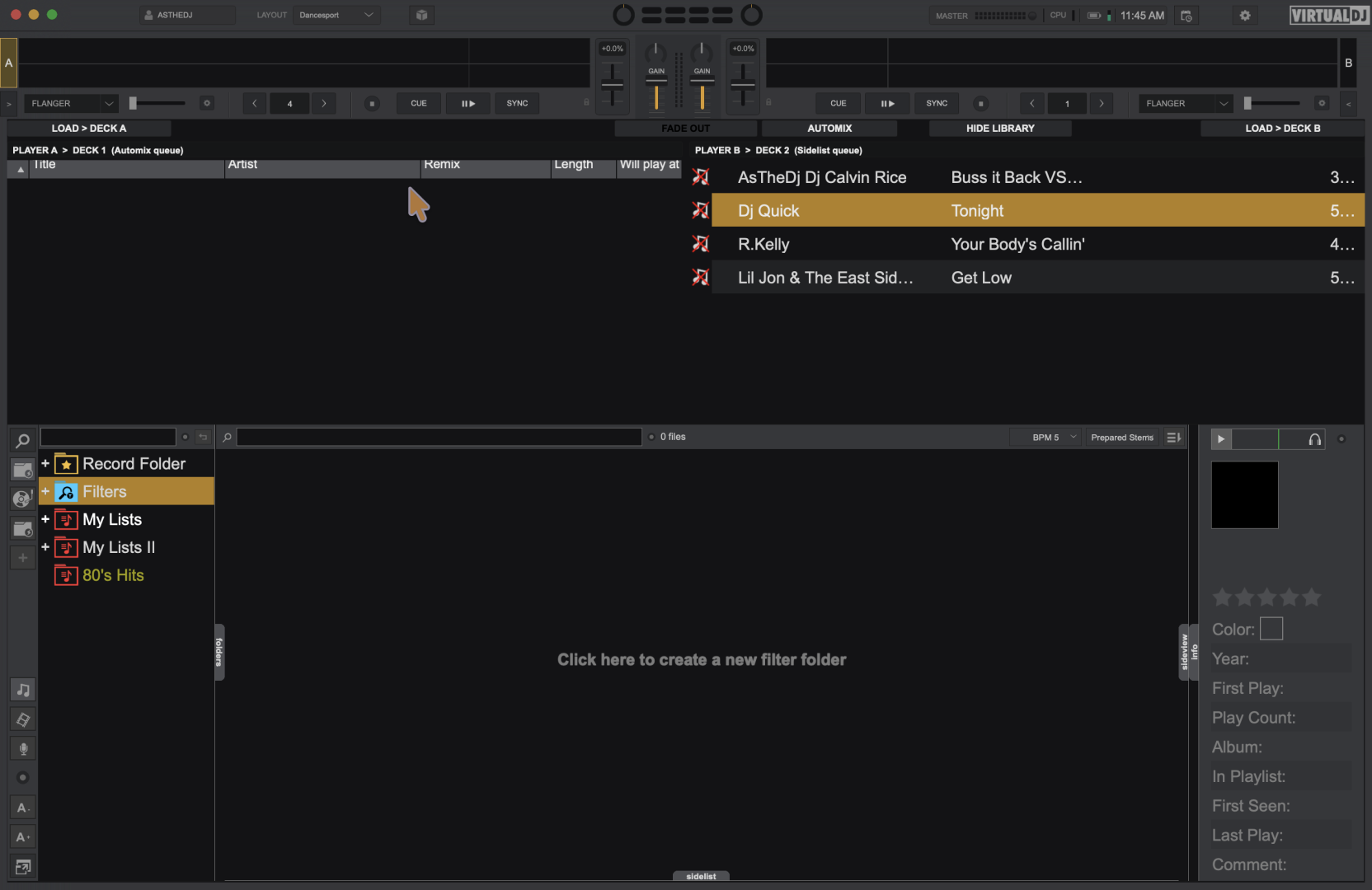This screenshot has height=890, width=1372.
Task: Click the VirtualDJ logo
Action: tap(1327, 16)
